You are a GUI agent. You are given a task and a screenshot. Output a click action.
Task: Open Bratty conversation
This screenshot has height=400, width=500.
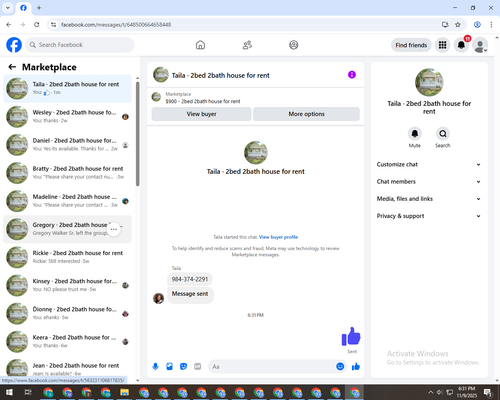67,173
